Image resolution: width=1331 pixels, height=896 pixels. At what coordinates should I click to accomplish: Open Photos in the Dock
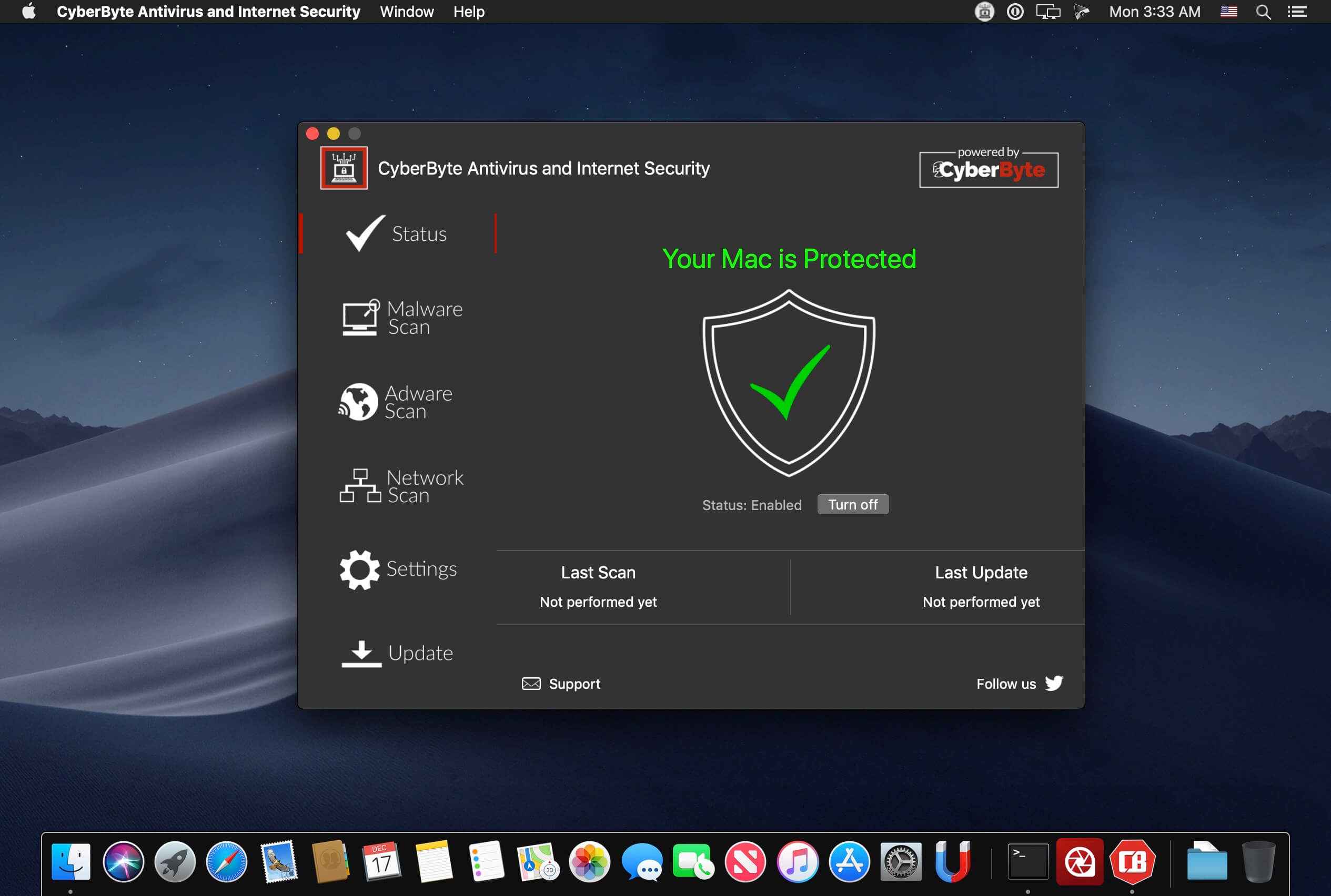click(x=589, y=861)
